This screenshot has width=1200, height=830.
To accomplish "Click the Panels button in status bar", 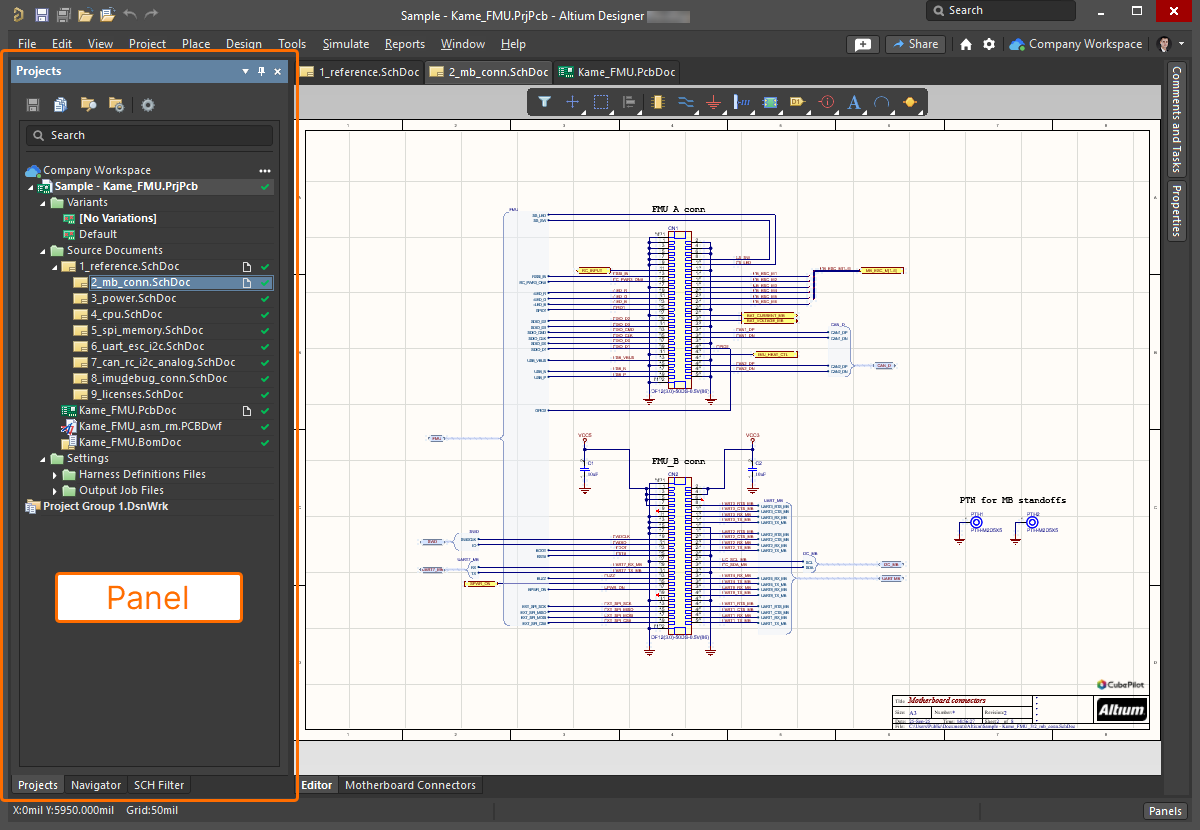I will tap(1164, 811).
